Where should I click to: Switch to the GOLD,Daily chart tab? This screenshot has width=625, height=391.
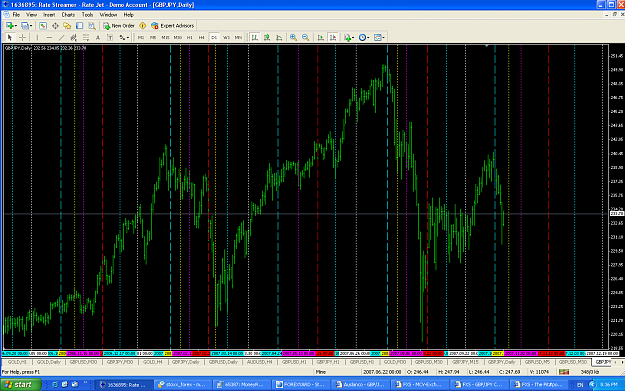tap(49, 362)
